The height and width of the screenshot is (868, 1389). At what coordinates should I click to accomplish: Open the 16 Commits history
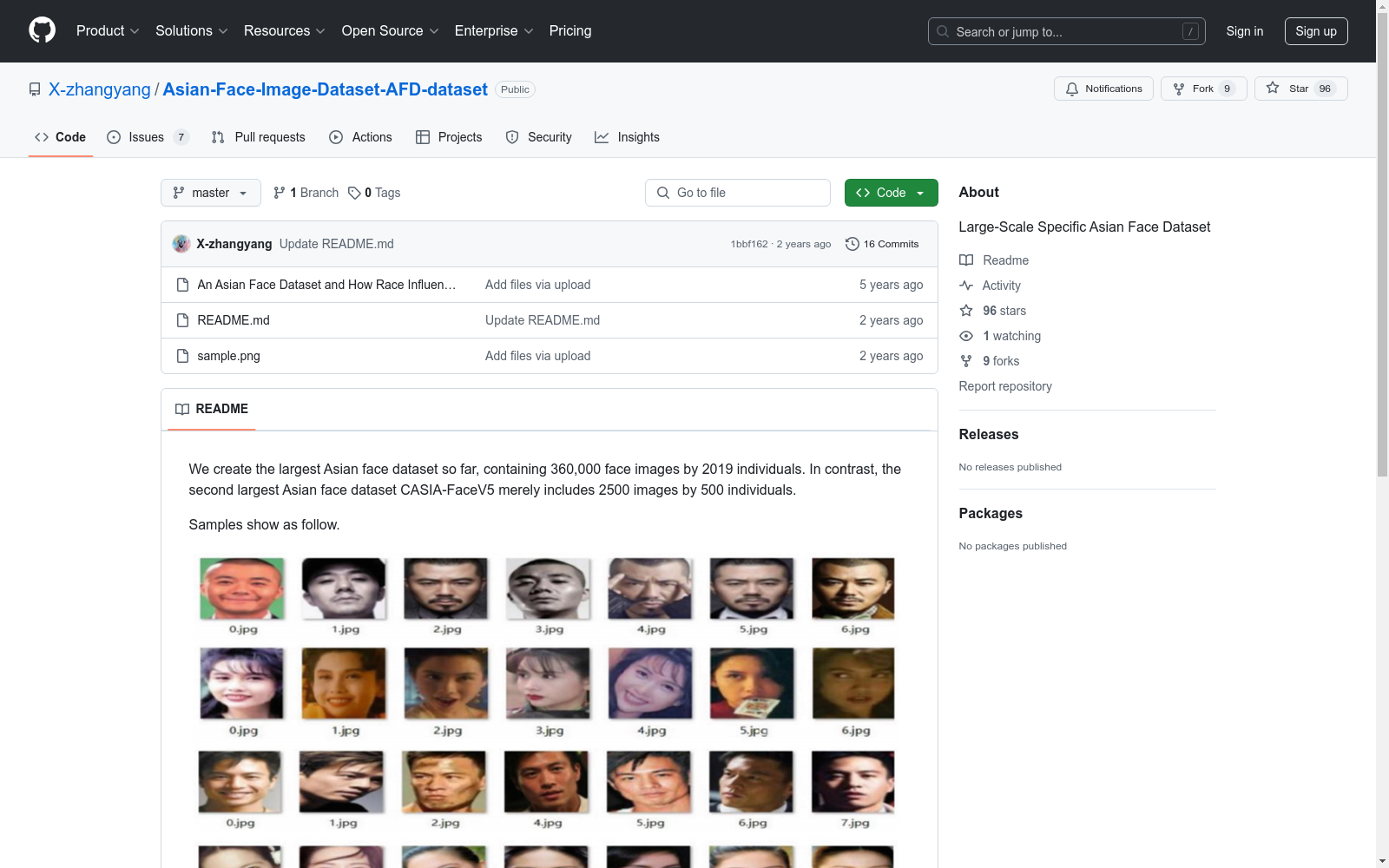(x=882, y=244)
